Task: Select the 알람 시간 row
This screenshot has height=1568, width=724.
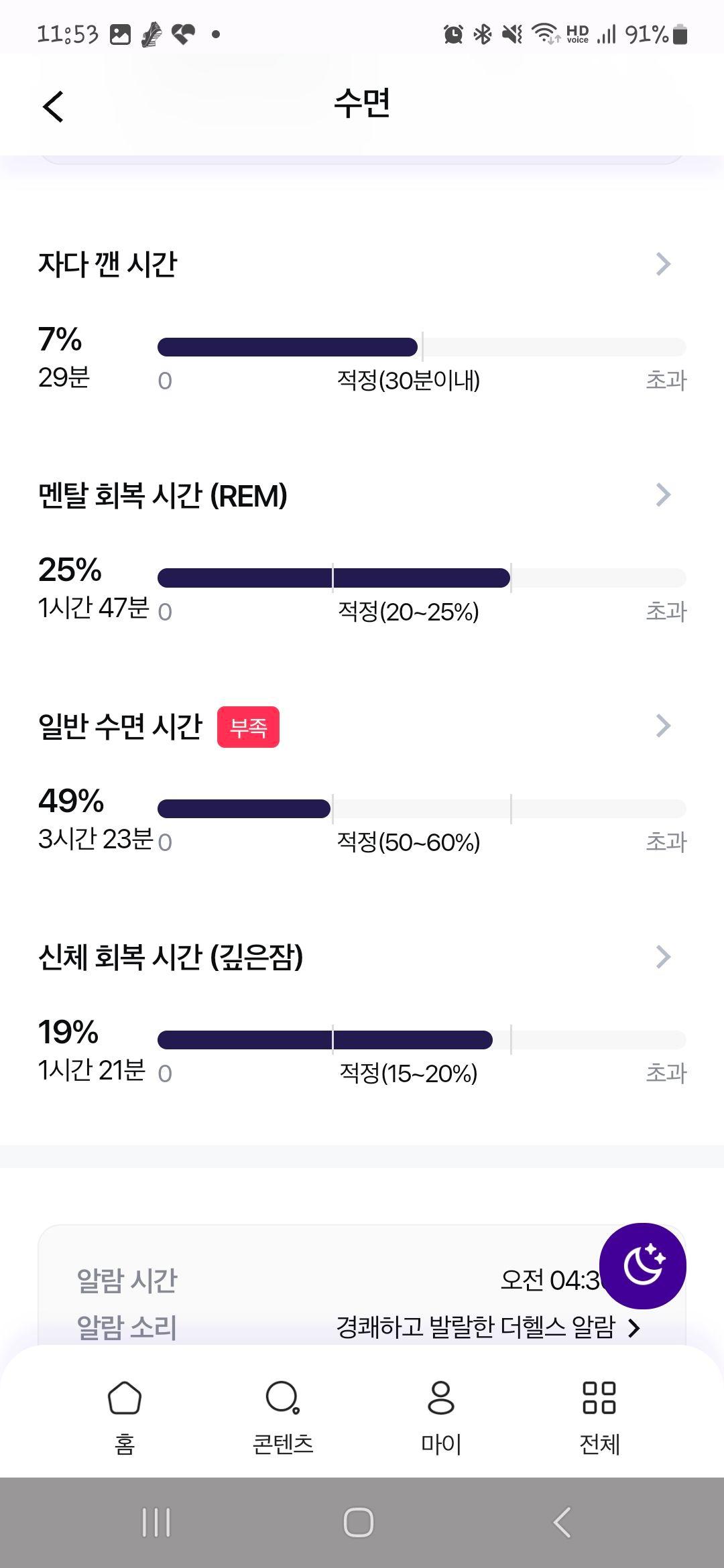Action: tap(362, 1280)
